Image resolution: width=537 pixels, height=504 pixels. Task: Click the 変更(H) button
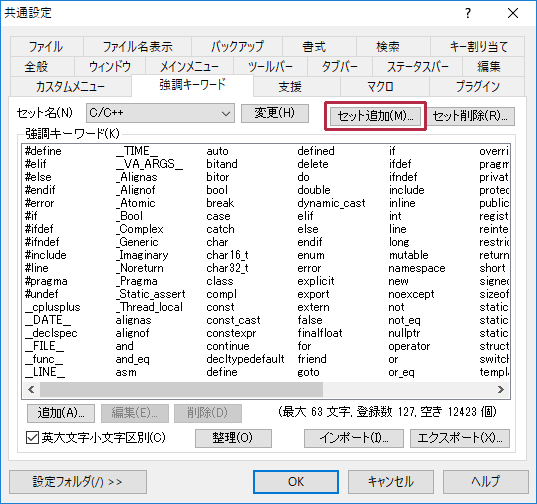tap(275, 113)
